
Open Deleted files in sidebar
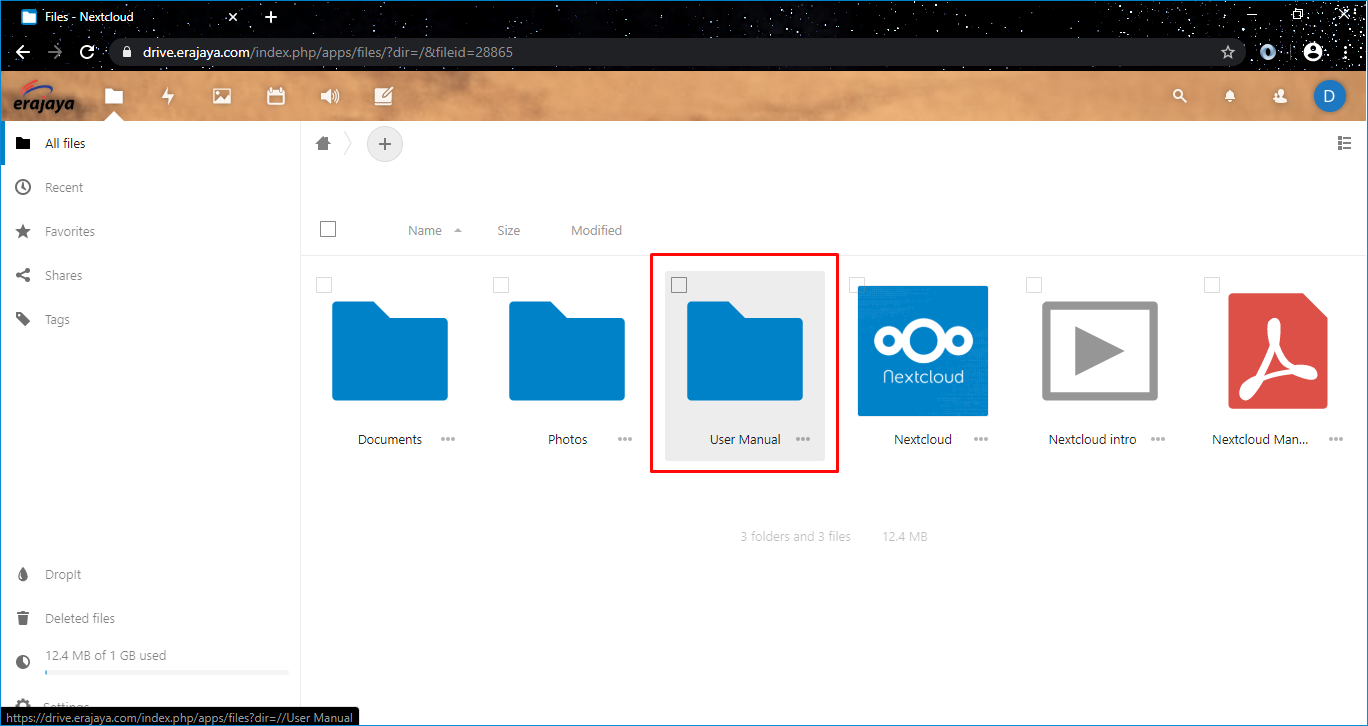[x=150, y=618]
